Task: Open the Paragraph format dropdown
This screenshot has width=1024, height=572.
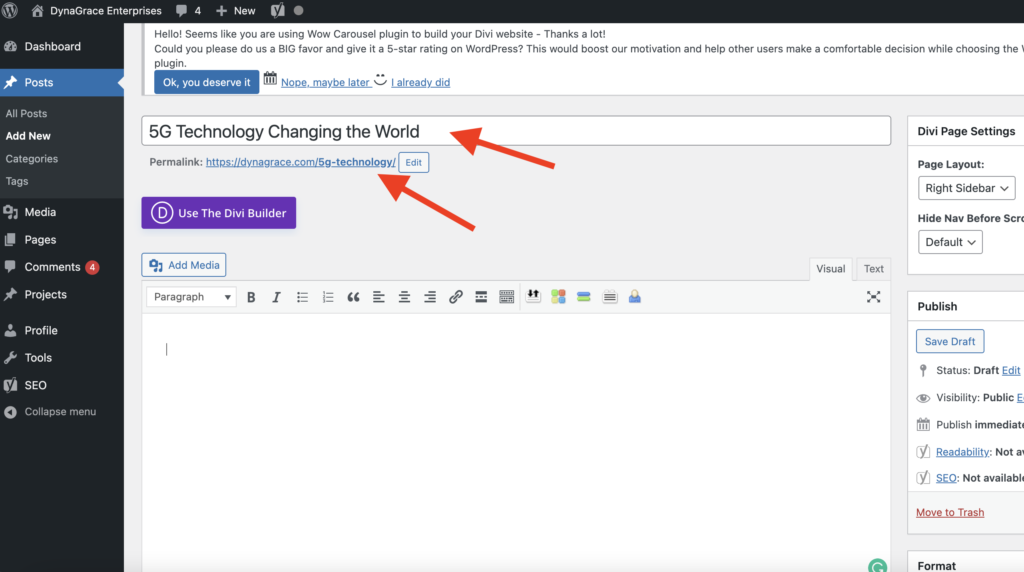Action: click(x=192, y=297)
